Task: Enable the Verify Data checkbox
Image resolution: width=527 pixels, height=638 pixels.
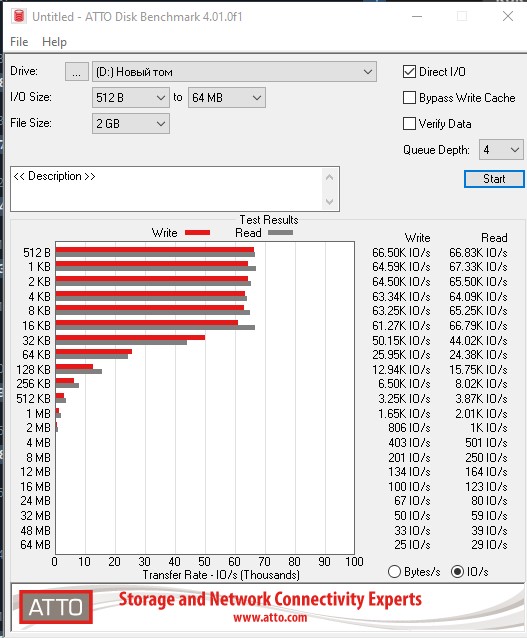Action: click(x=409, y=123)
